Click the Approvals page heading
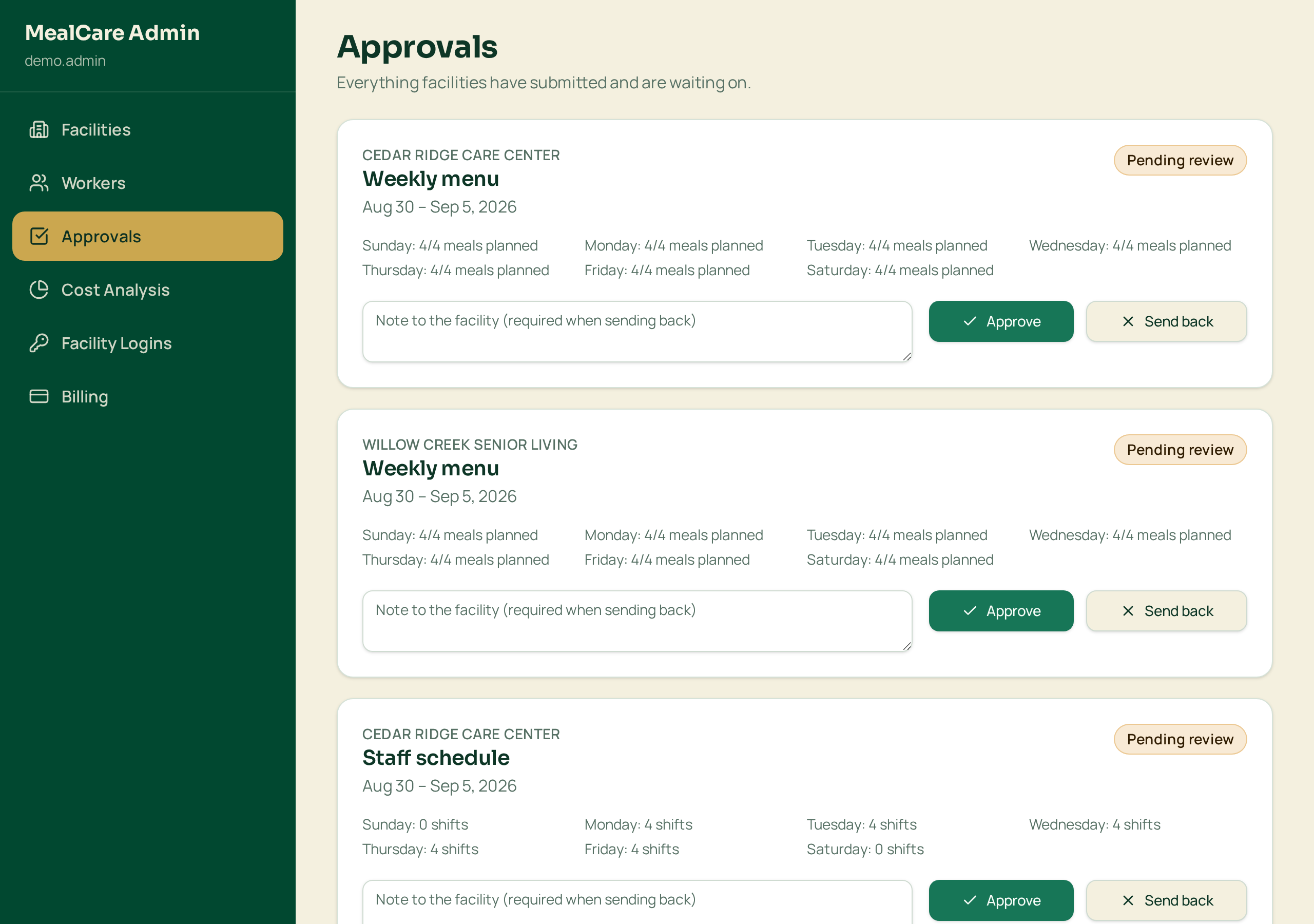The width and height of the screenshot is (1314, 924). (417, 46)
